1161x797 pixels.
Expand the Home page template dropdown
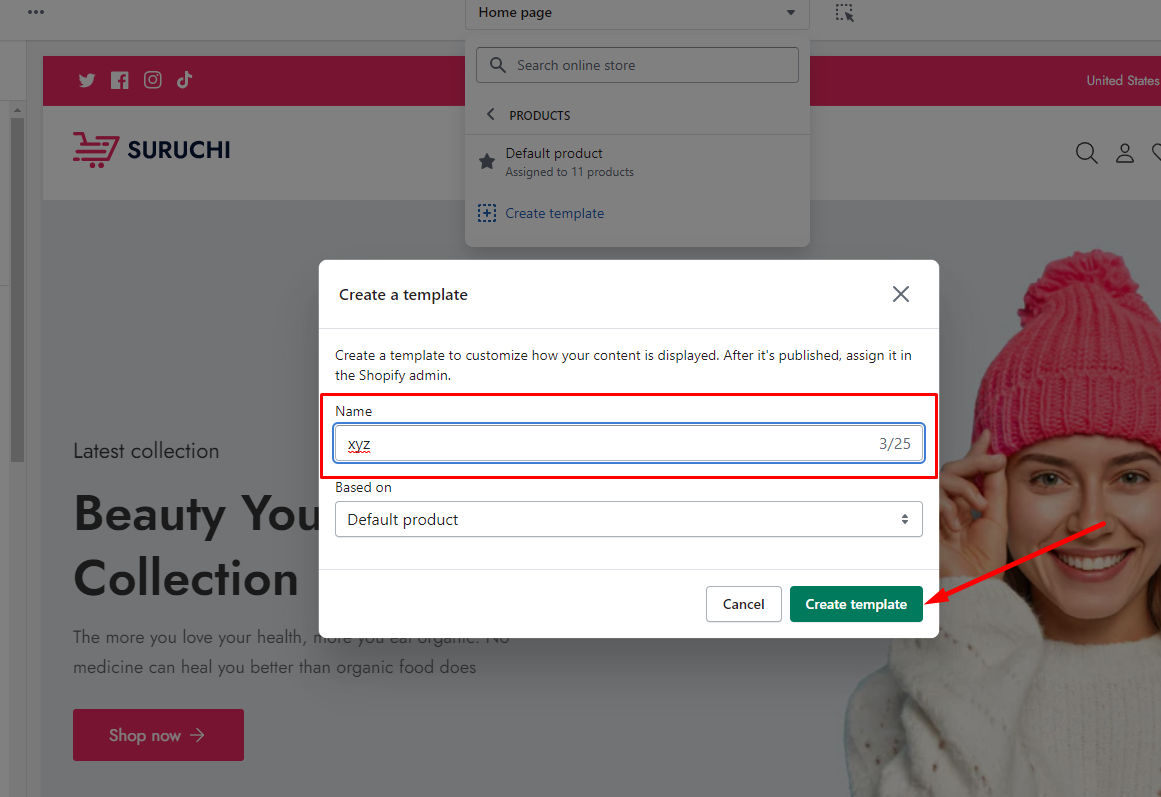click(x=638, y=13)
